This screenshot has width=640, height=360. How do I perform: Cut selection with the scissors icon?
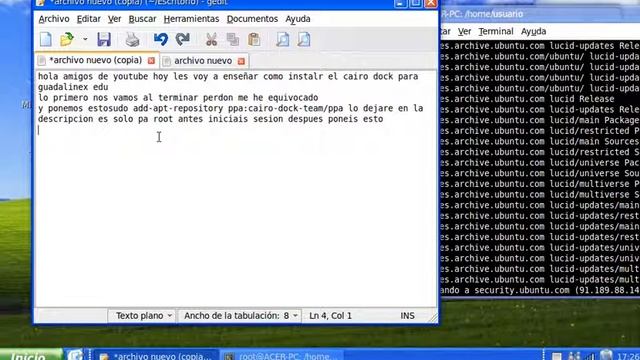coord(211,40)
